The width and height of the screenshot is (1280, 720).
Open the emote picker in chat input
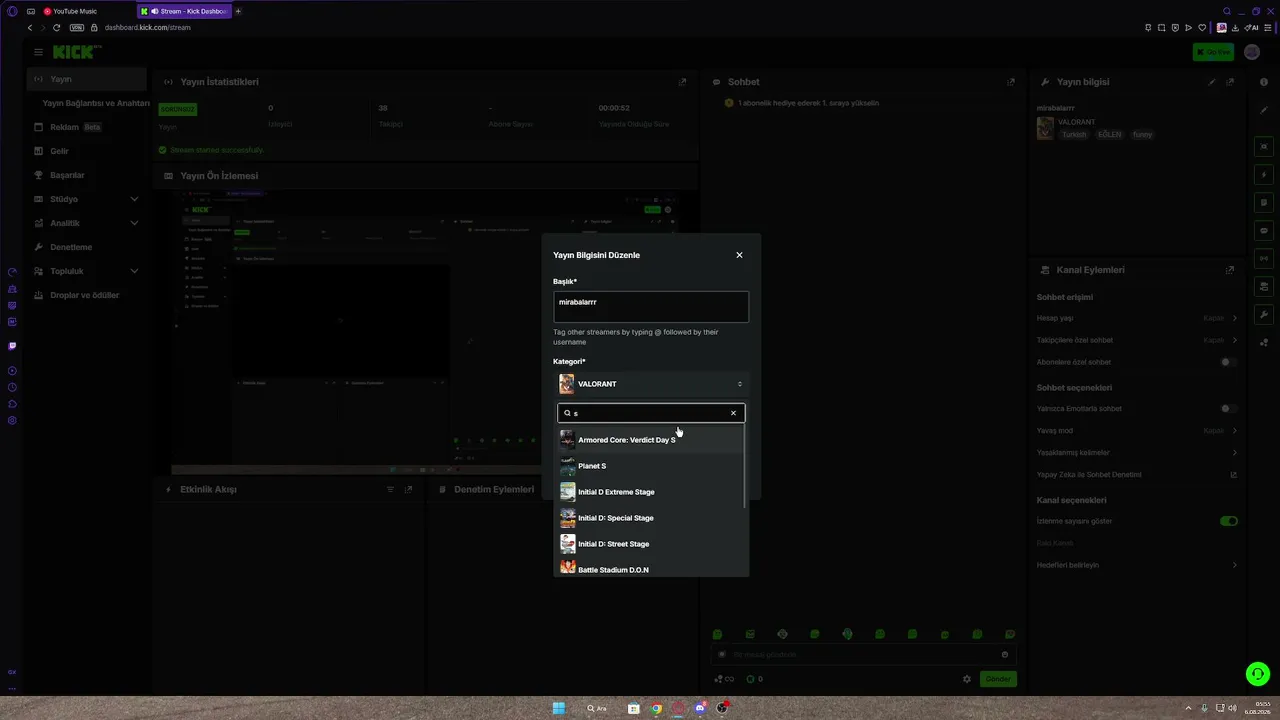click(1005, 655)
